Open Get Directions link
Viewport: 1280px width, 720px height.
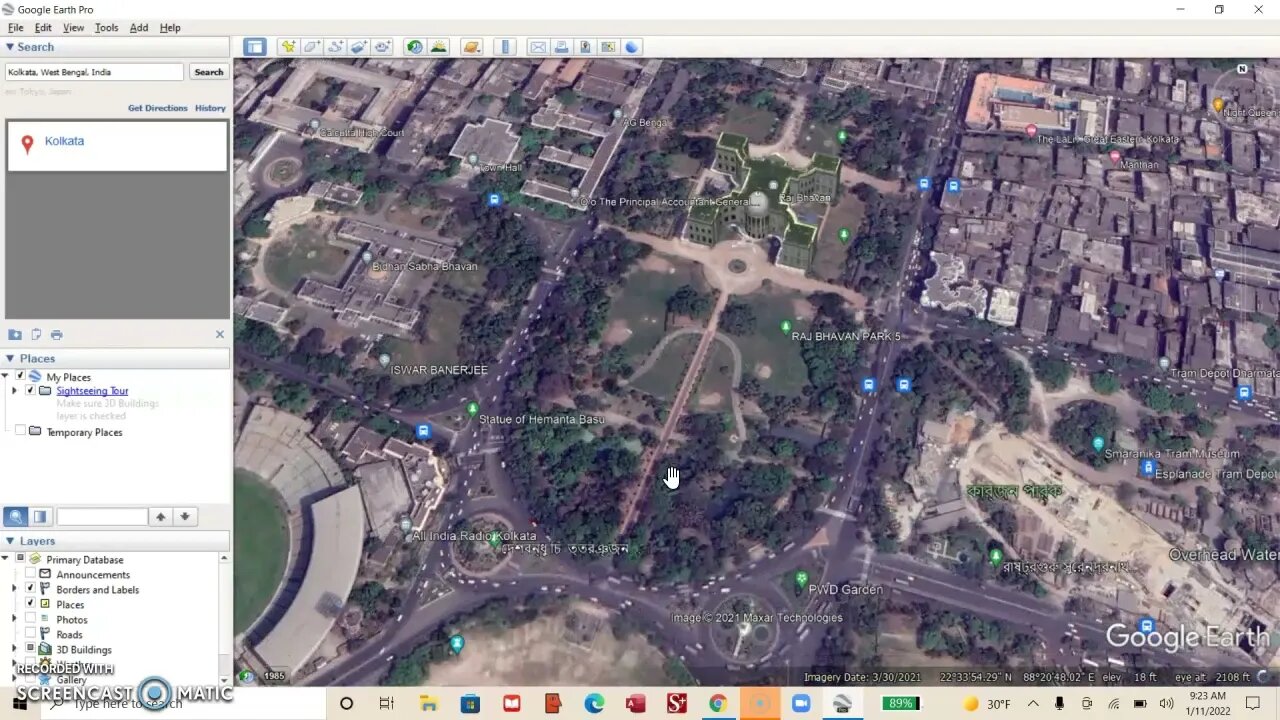tap(158, 108)
